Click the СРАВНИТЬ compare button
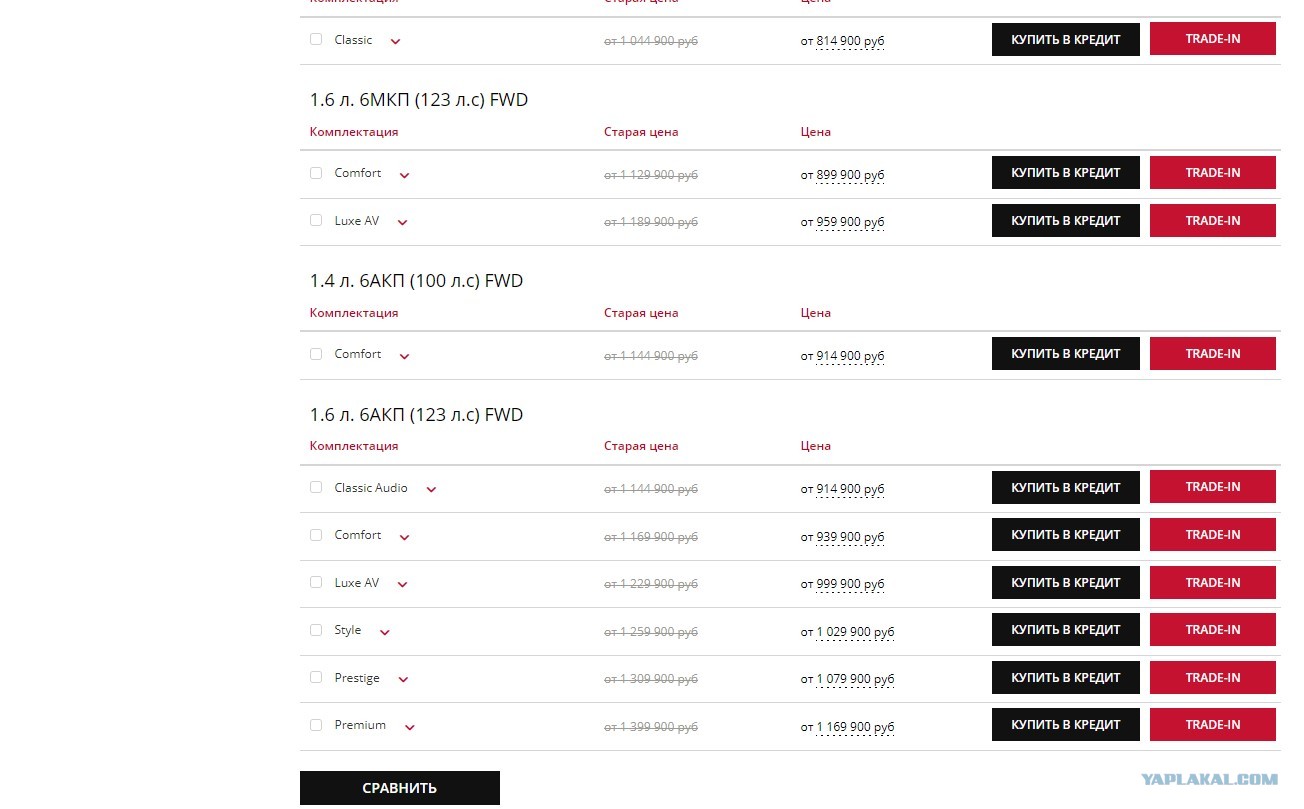The height and width of the screenshot is (809, 1304). pos(400,788)
